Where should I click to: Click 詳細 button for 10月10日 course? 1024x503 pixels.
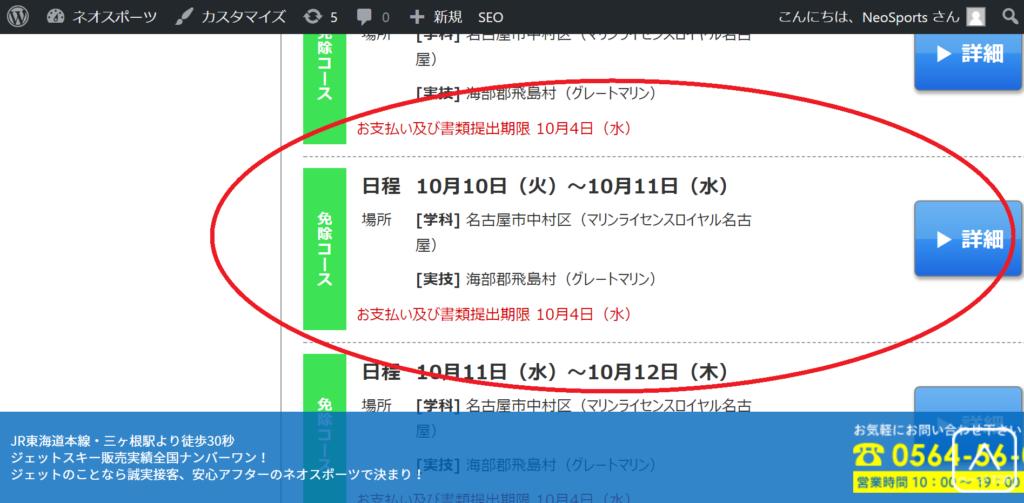[968, 238]
